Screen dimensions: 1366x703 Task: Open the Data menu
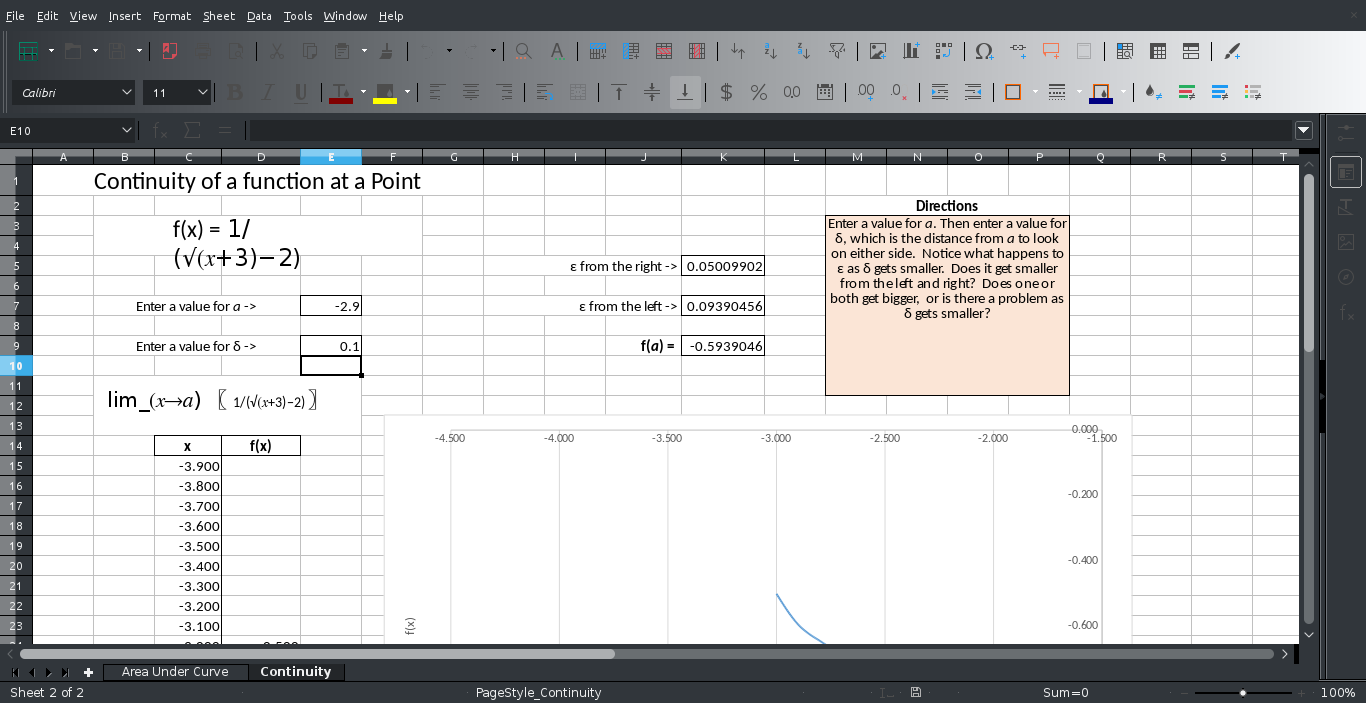[259, 16]
